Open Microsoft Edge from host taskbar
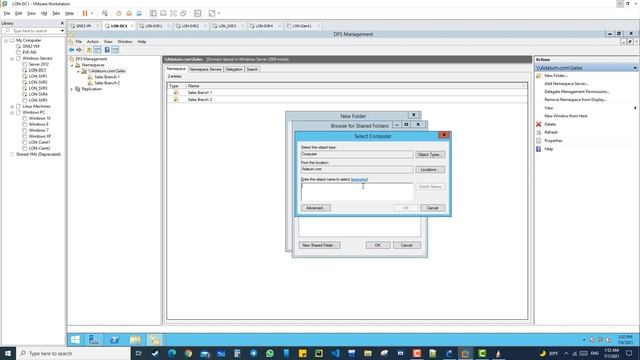Viewport: 640px width, 360px height. (x=171, y=353)
